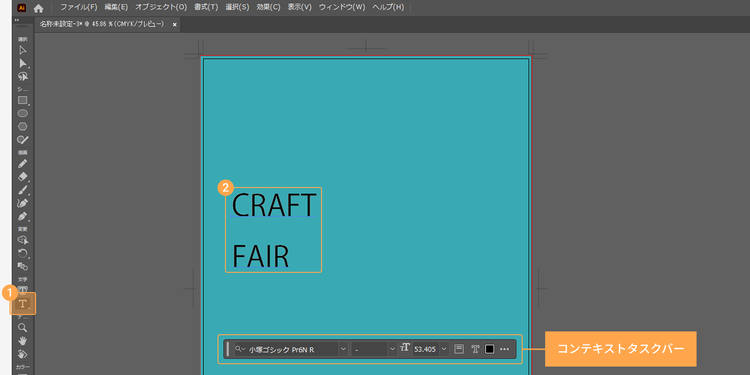Open more options (three dots) in task bar
Image resolution: width=750 pixels, height=375 pixels.
click(x=505, y=349)
